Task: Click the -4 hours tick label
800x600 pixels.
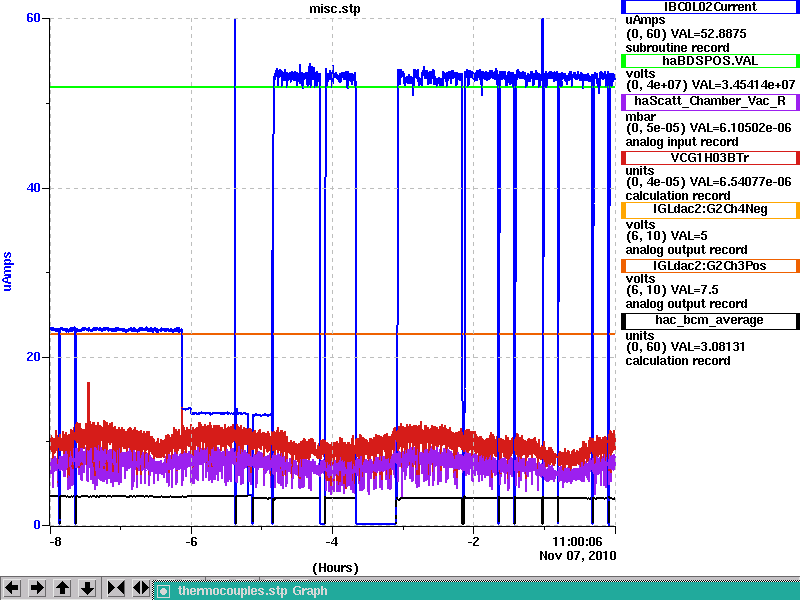Action: click(332, 541)
